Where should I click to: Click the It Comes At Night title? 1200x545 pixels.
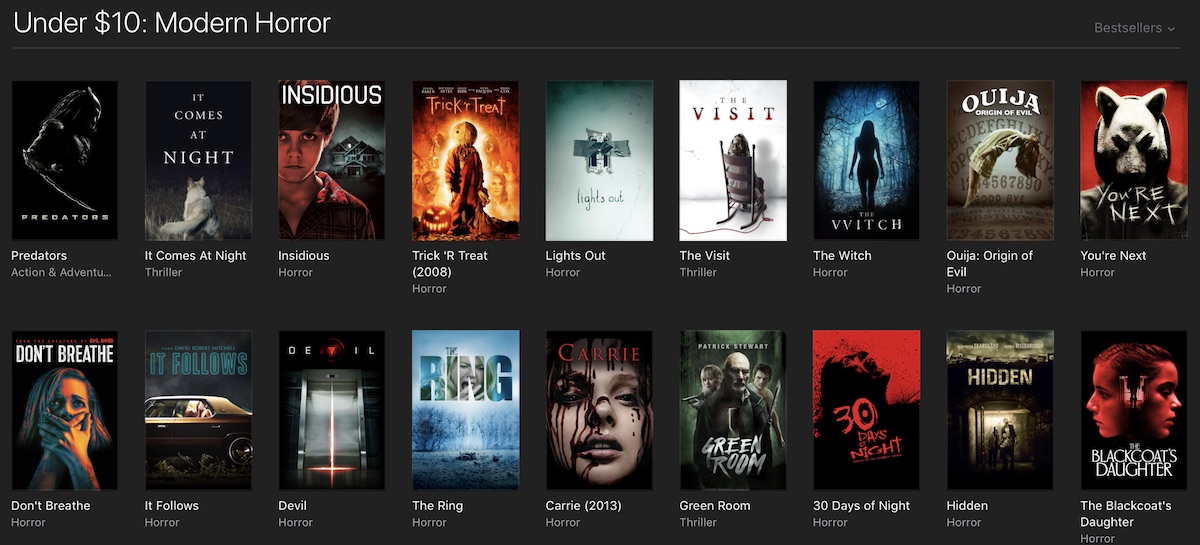[196, 256]
